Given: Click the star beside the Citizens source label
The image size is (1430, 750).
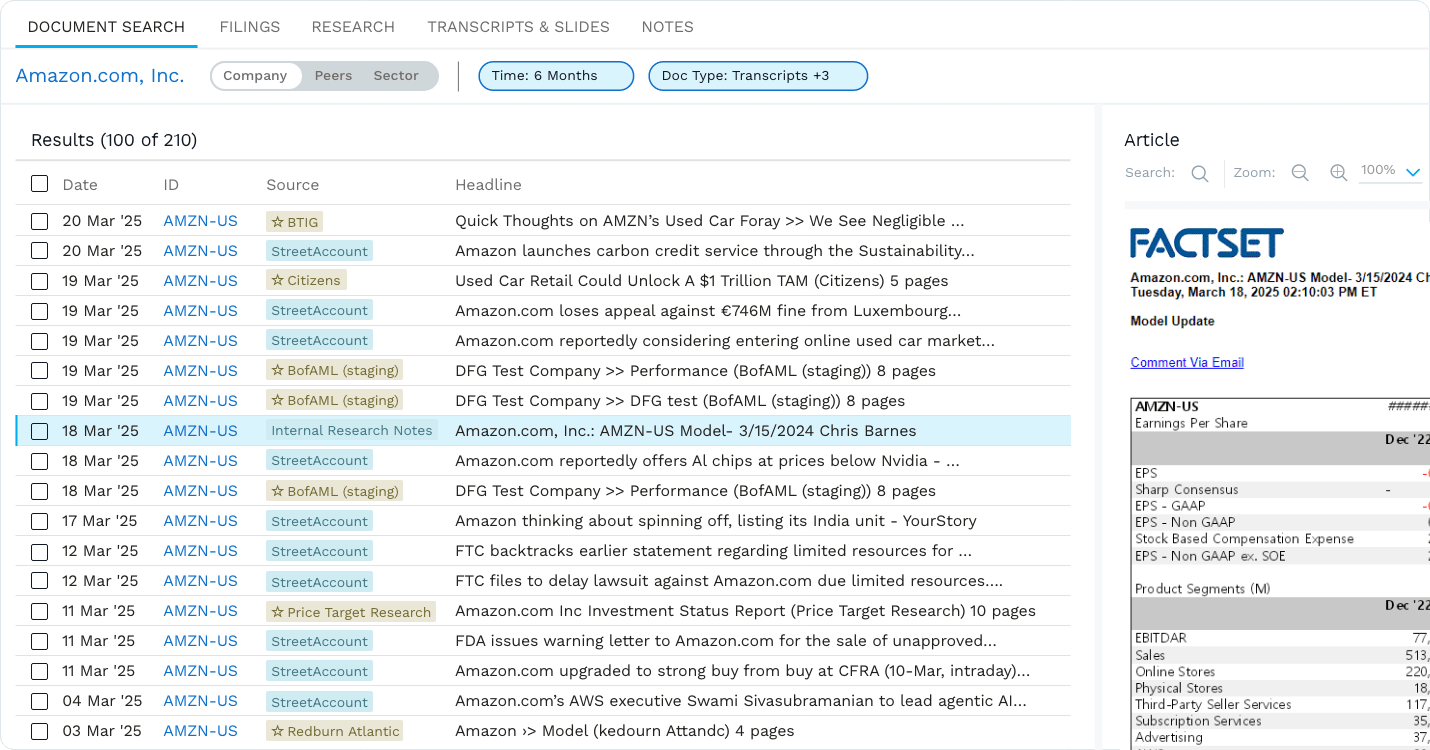Looking at the screenshot, I should (x=278, y=281).
